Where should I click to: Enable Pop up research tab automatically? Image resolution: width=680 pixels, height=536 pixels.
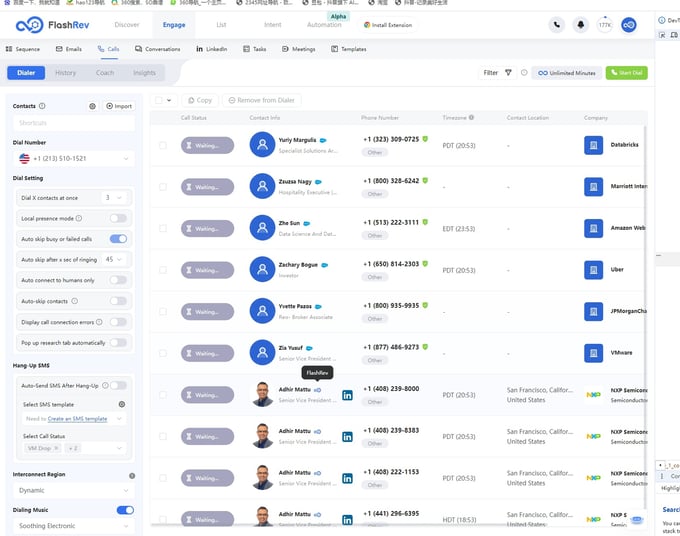coord(118,343)
